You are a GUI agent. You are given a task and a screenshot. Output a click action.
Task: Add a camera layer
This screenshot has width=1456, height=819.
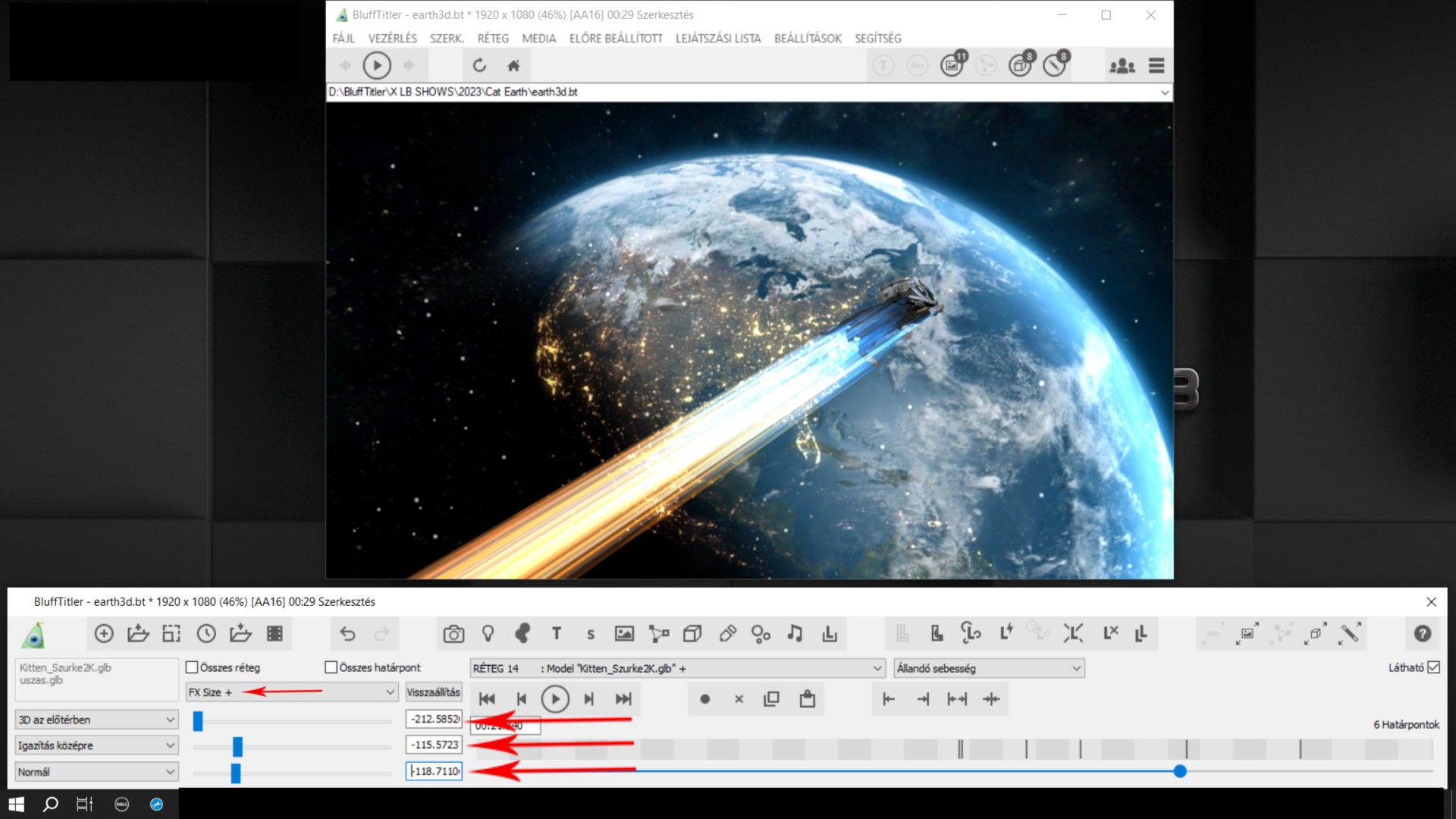[453, 634]
